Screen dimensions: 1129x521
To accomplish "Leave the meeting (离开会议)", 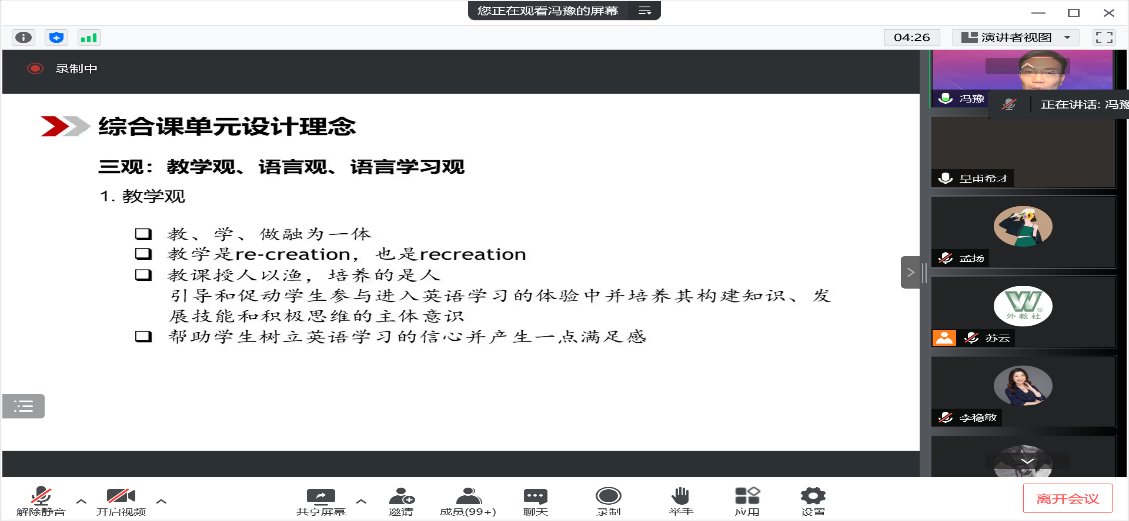I will coord(1067,498).
